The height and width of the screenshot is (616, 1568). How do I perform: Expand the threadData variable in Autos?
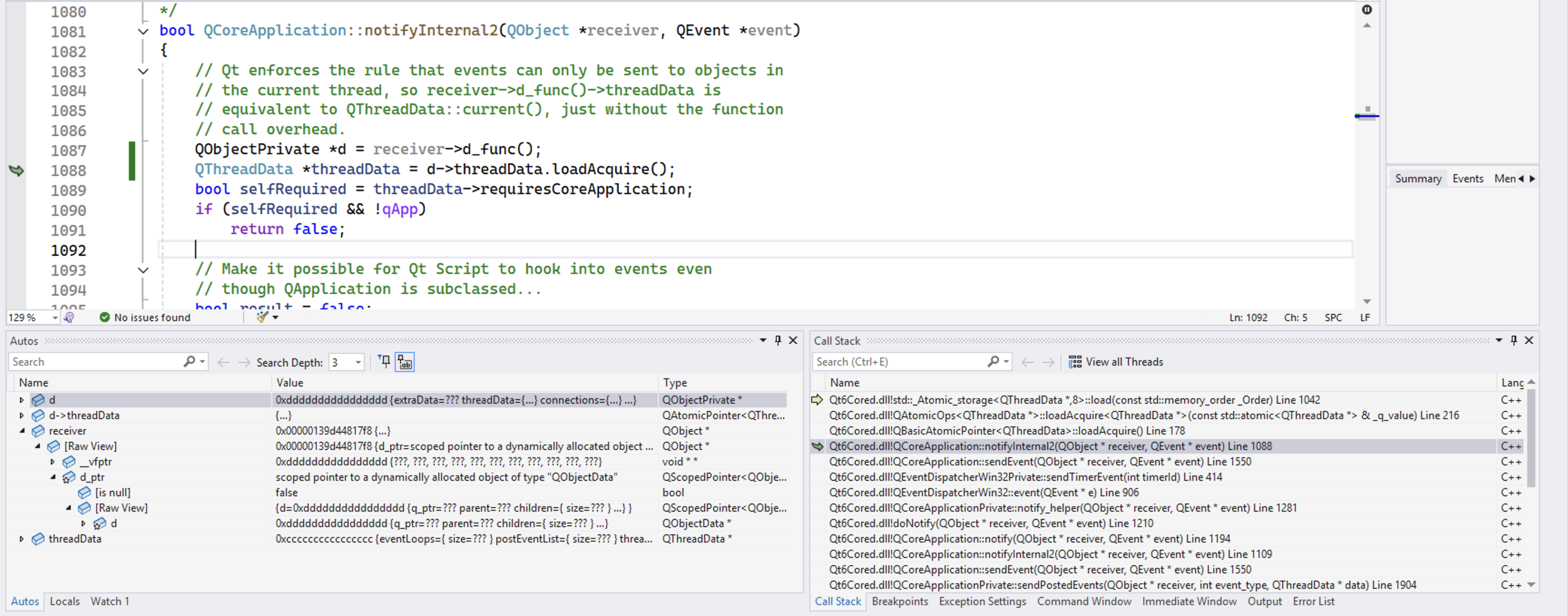pos(22,539)
